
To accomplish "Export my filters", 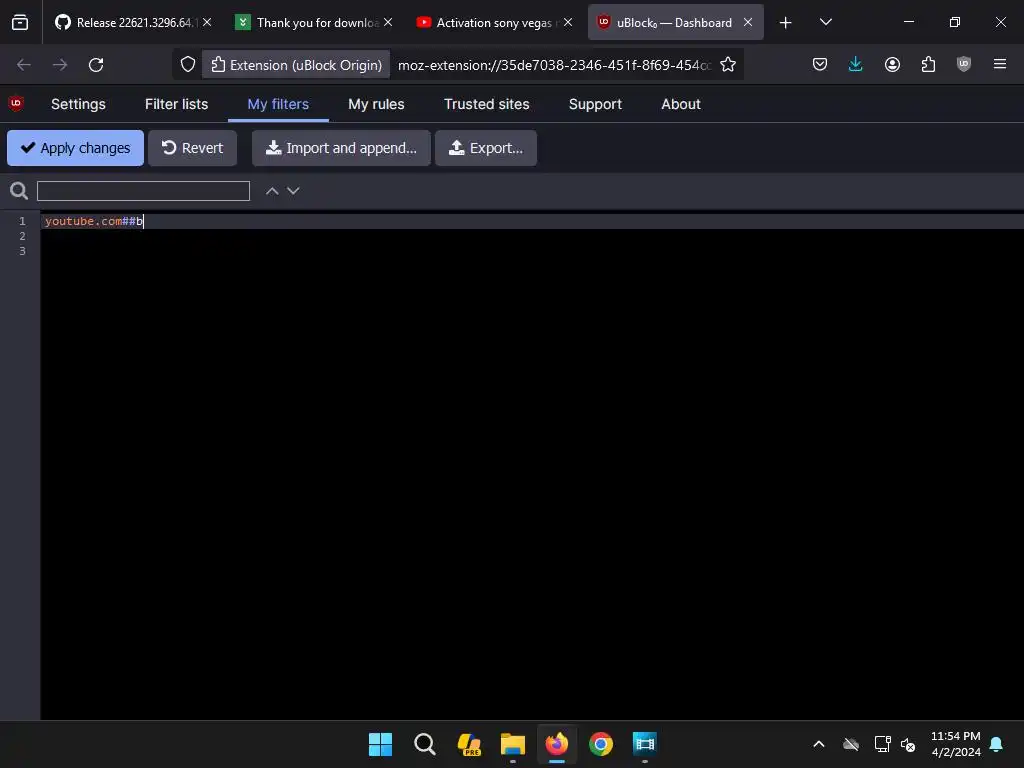I will pos(486,148).
